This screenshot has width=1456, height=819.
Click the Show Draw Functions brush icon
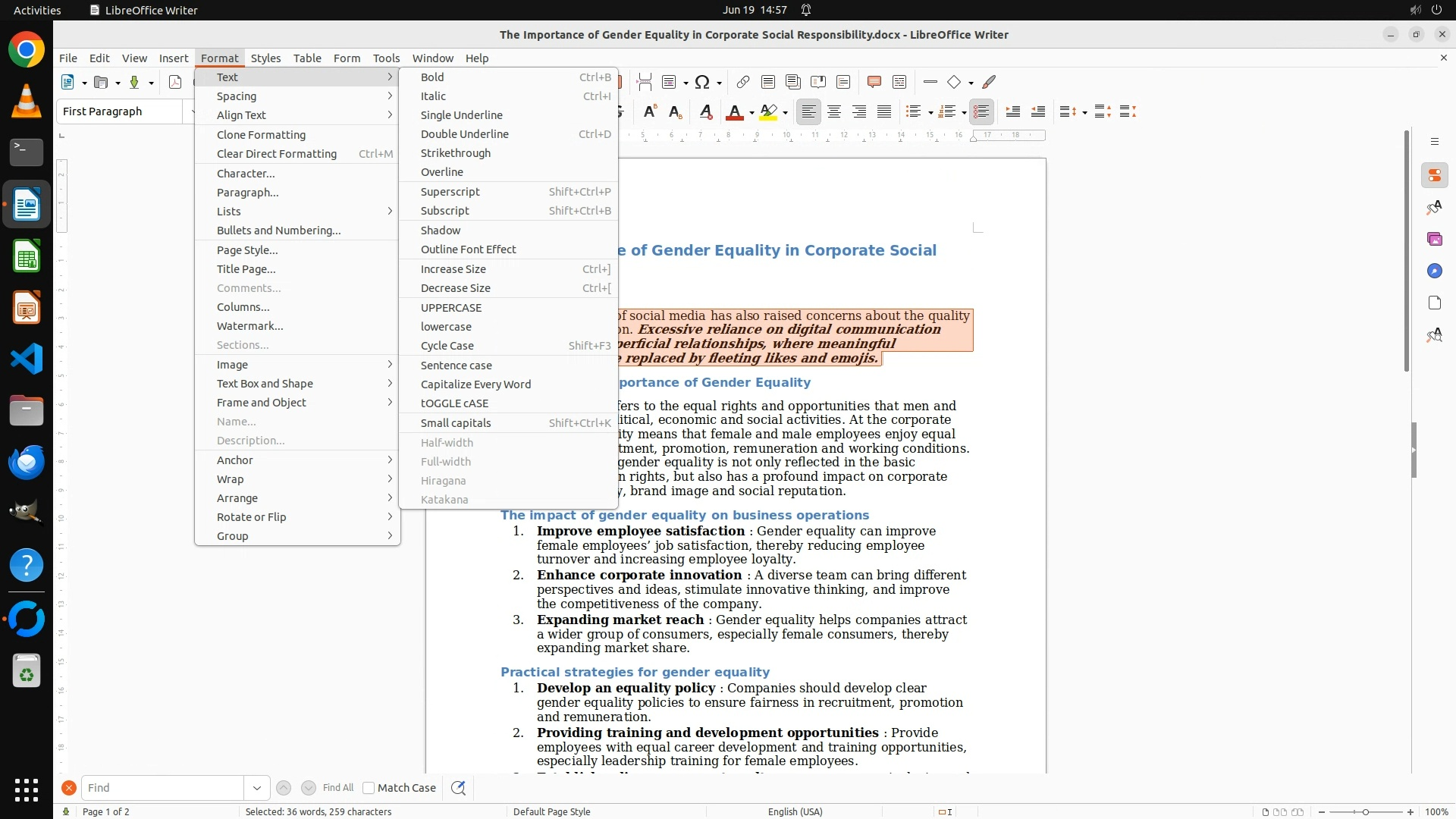[989, 82]
